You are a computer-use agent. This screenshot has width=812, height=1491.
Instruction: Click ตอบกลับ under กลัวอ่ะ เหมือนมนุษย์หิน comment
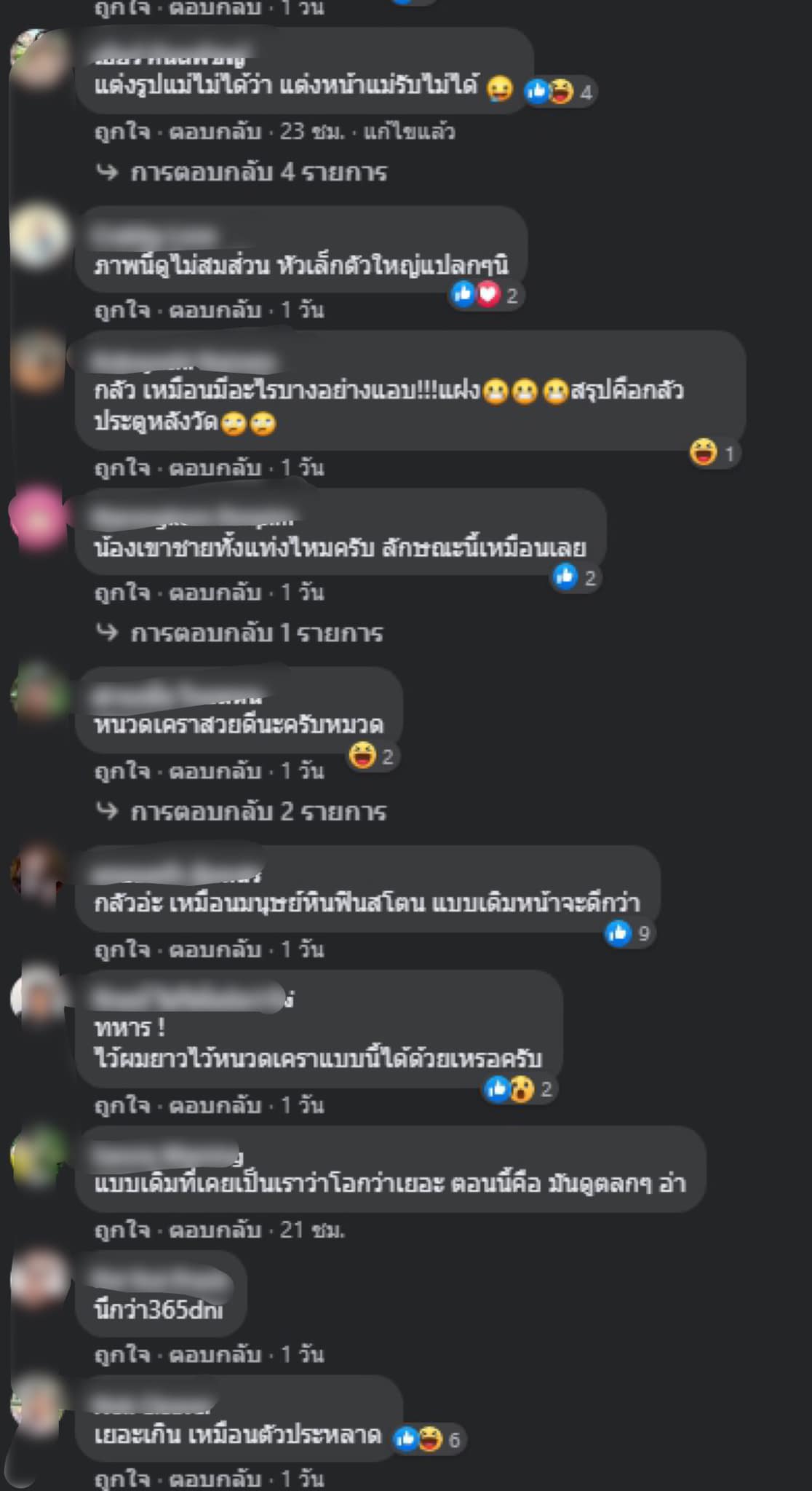click(x=215, y=949)
